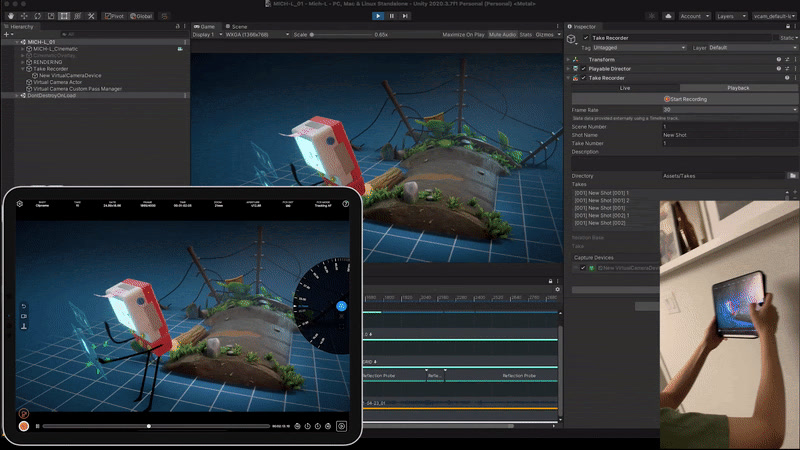Select take [001] New Shot [002] 1

pyautogui.click(x=602, y=215)
